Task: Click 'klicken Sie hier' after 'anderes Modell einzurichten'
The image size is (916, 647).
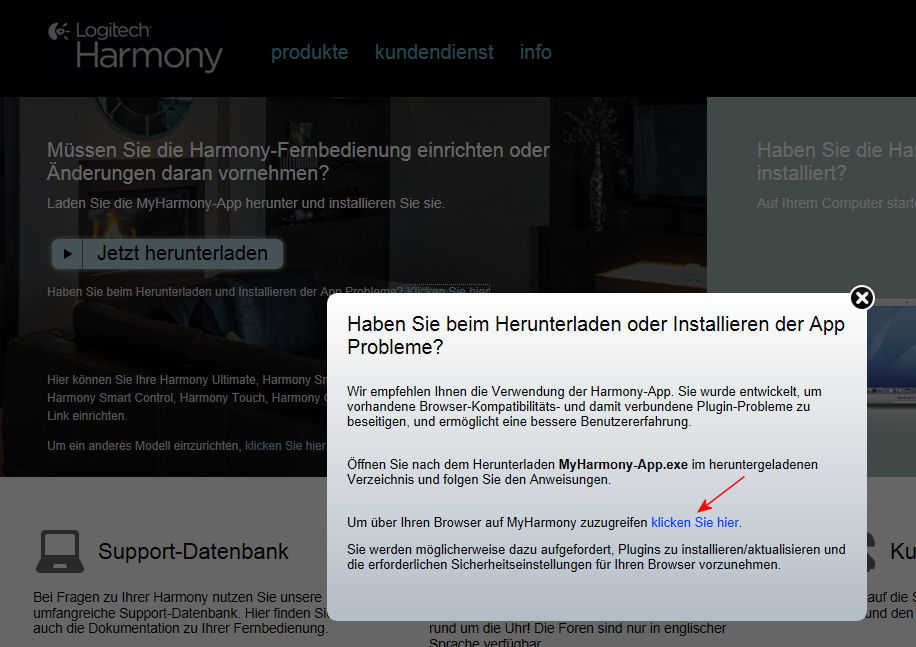Action: click(285, 446)
